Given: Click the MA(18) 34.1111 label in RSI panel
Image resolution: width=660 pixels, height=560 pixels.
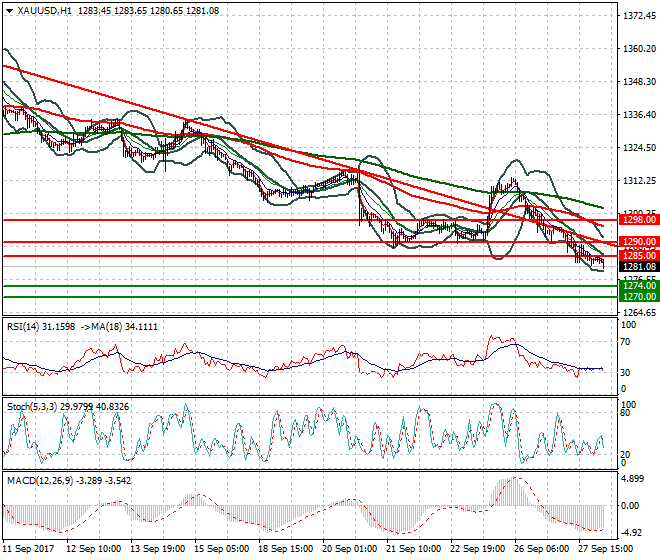Looking at the screenshot, I should (x=123, y=327).
